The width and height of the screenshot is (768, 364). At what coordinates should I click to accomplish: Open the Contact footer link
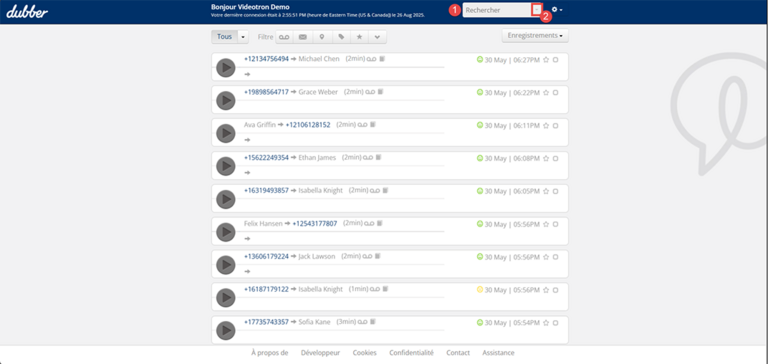(458, 353)
